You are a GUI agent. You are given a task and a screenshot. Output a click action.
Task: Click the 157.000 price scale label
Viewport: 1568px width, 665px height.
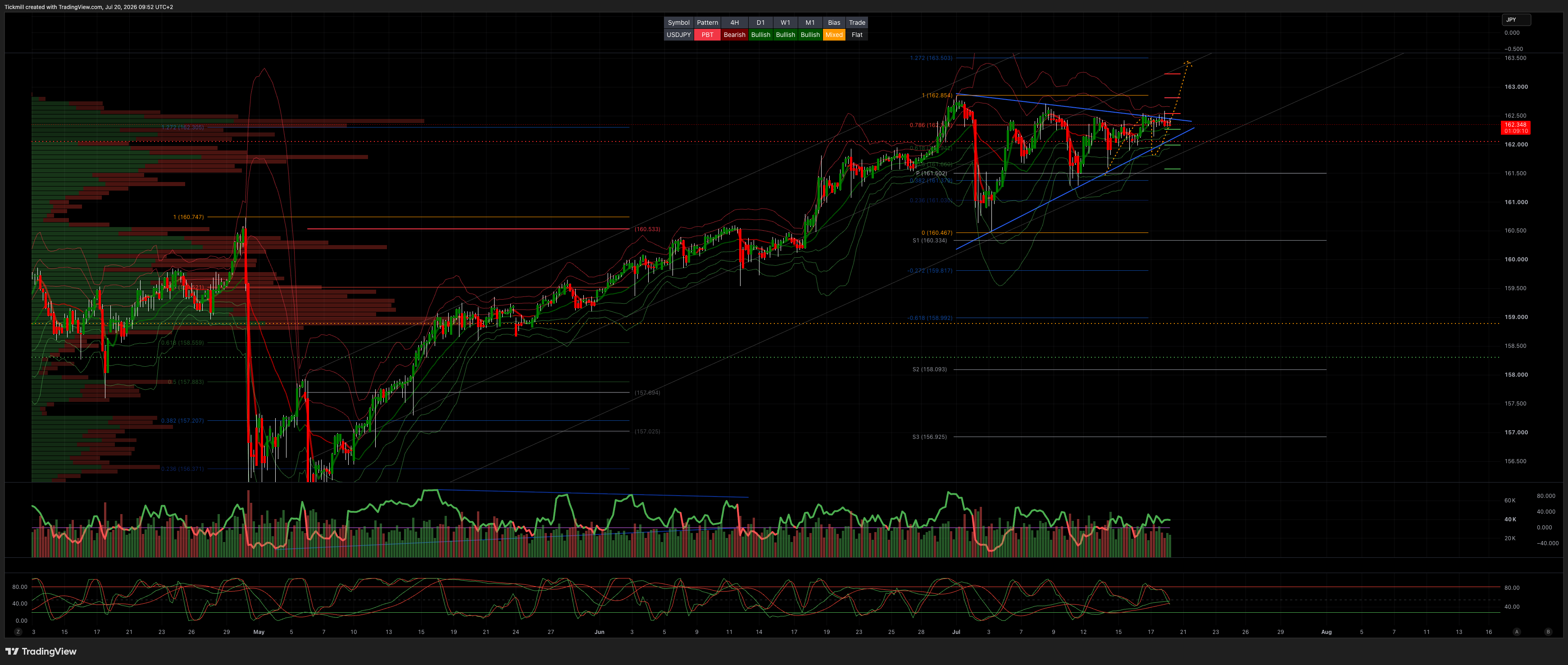point(1516,433)
